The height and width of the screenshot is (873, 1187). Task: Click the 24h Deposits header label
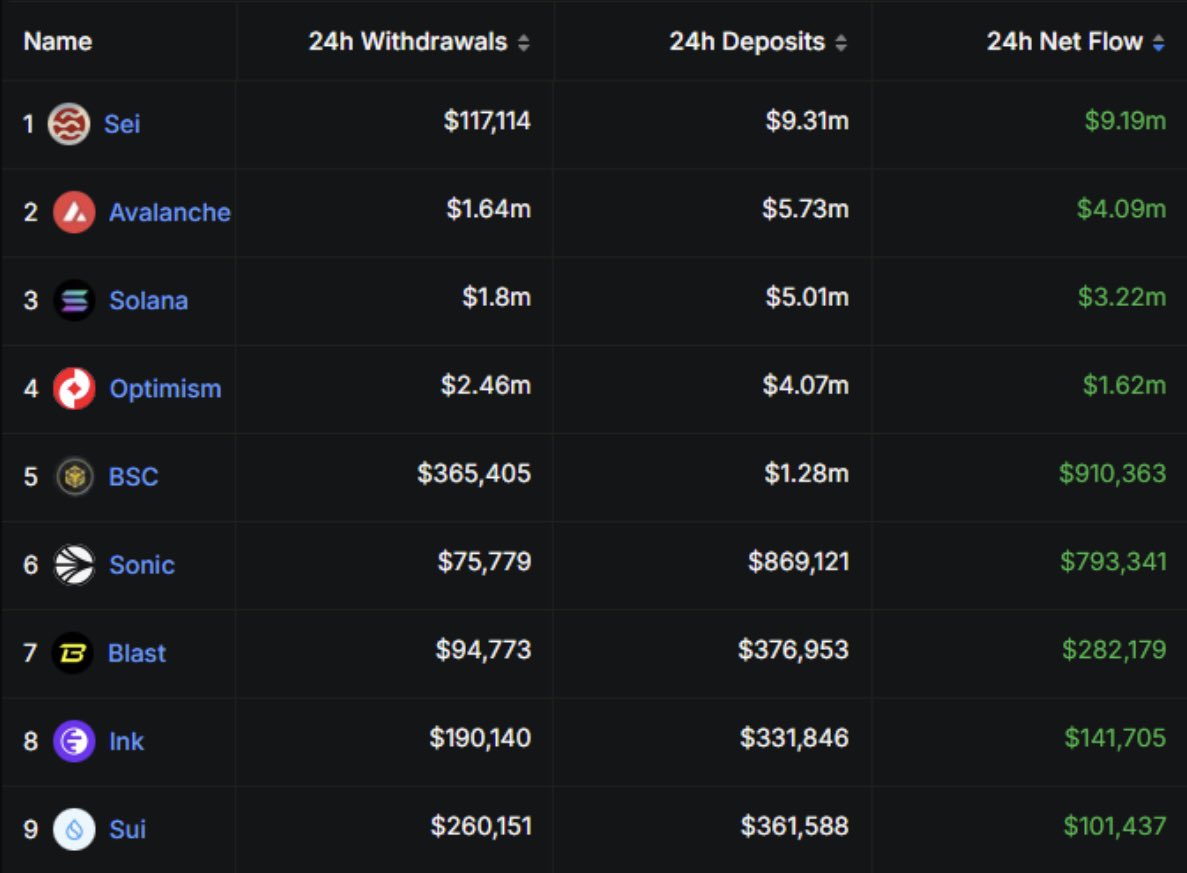tap(746, 41)
